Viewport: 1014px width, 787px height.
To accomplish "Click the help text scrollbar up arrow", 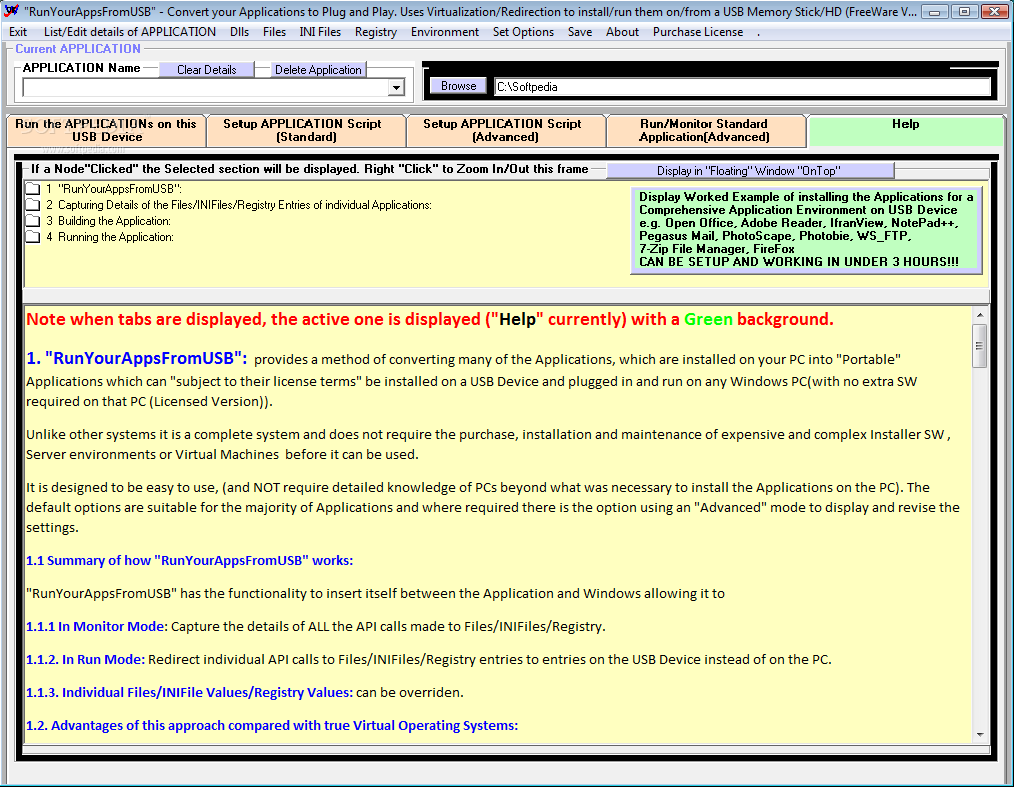I will pyautogui.click(x=980, y=315).
